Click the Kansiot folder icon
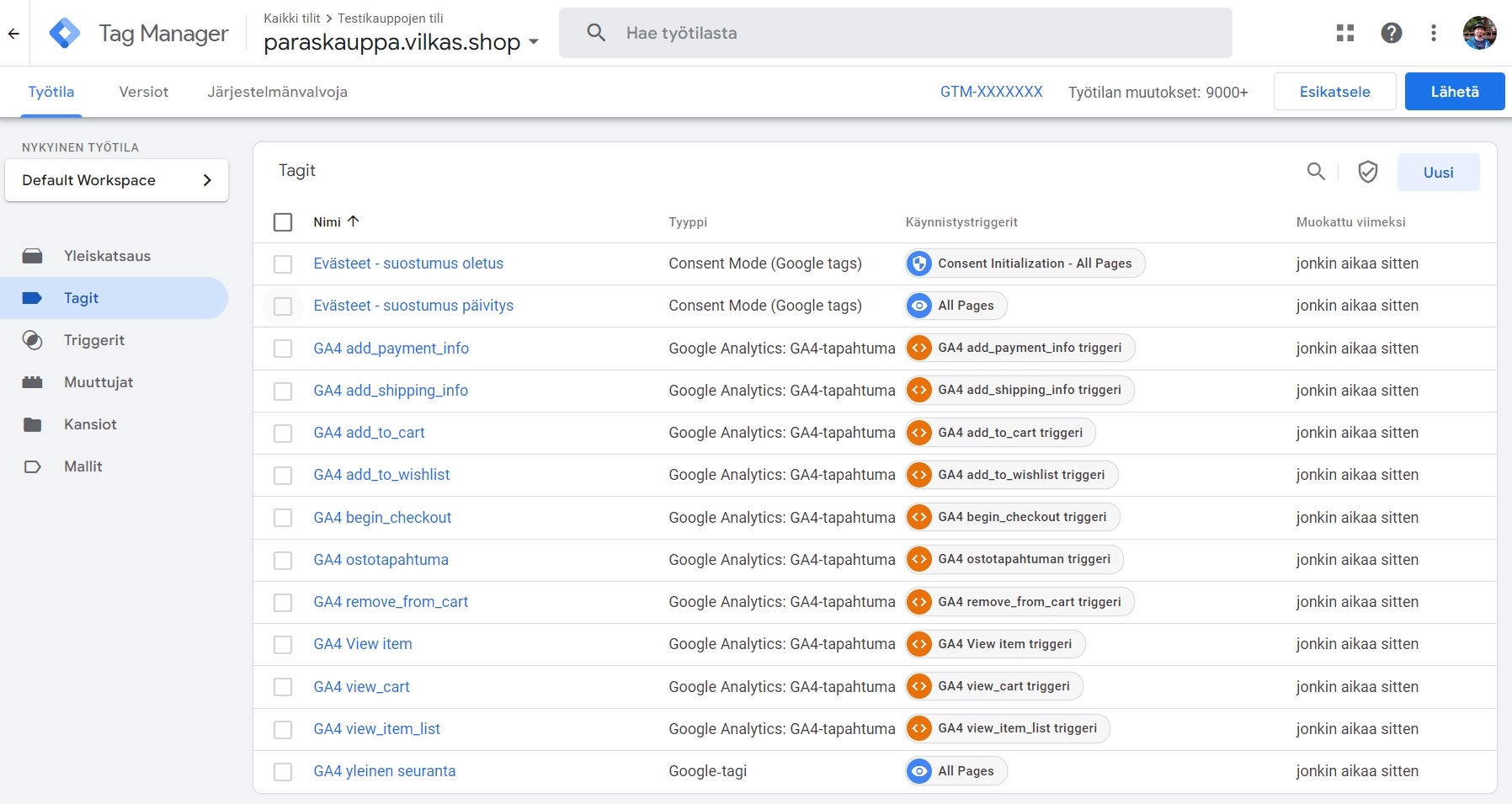Viewport: 1512px width, 804px height. click(x=33, y=424)
